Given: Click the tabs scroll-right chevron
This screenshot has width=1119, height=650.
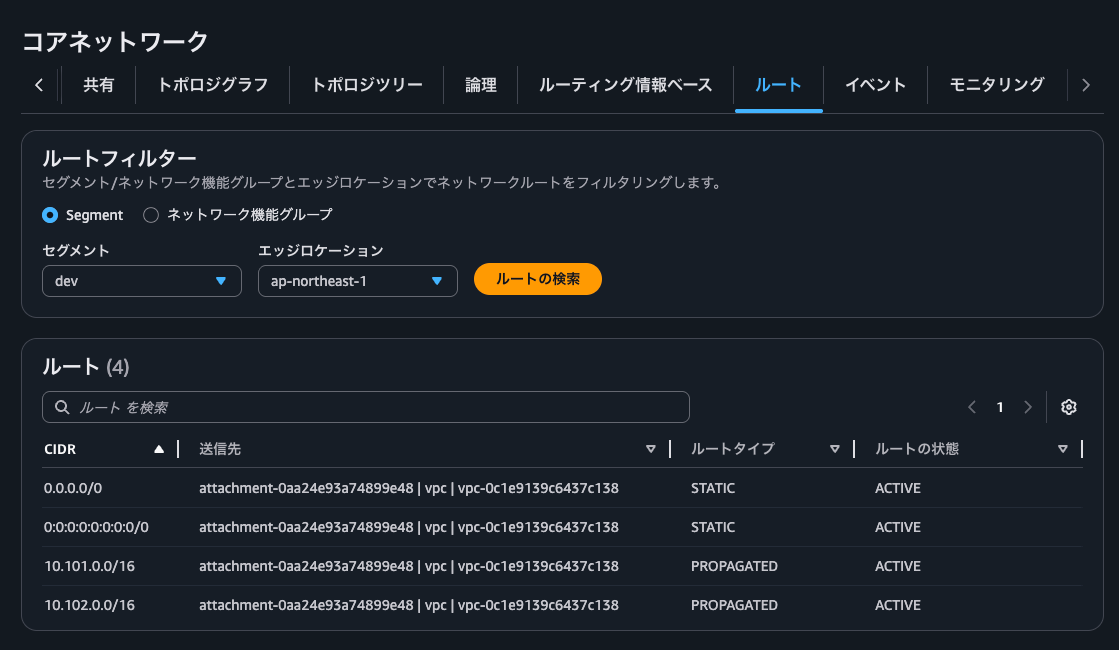Looking at the screenshot, I should coord(1085,85).
